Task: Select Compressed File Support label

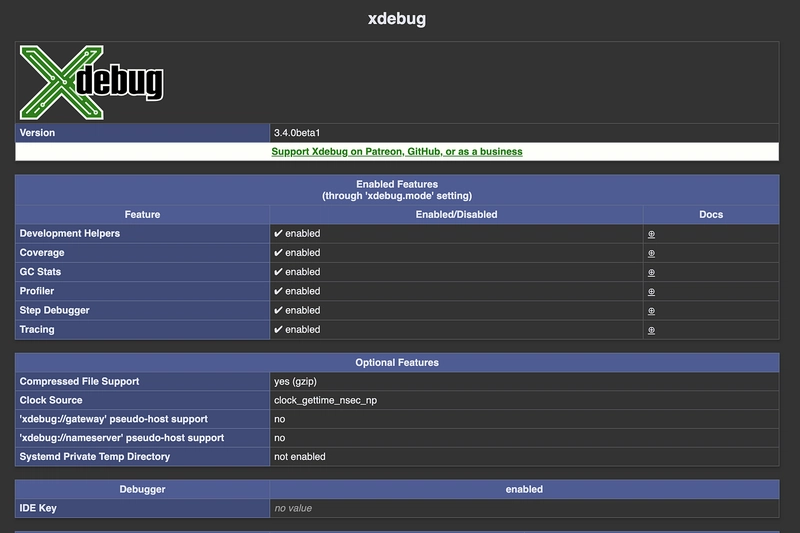Action: coord(142,382)
